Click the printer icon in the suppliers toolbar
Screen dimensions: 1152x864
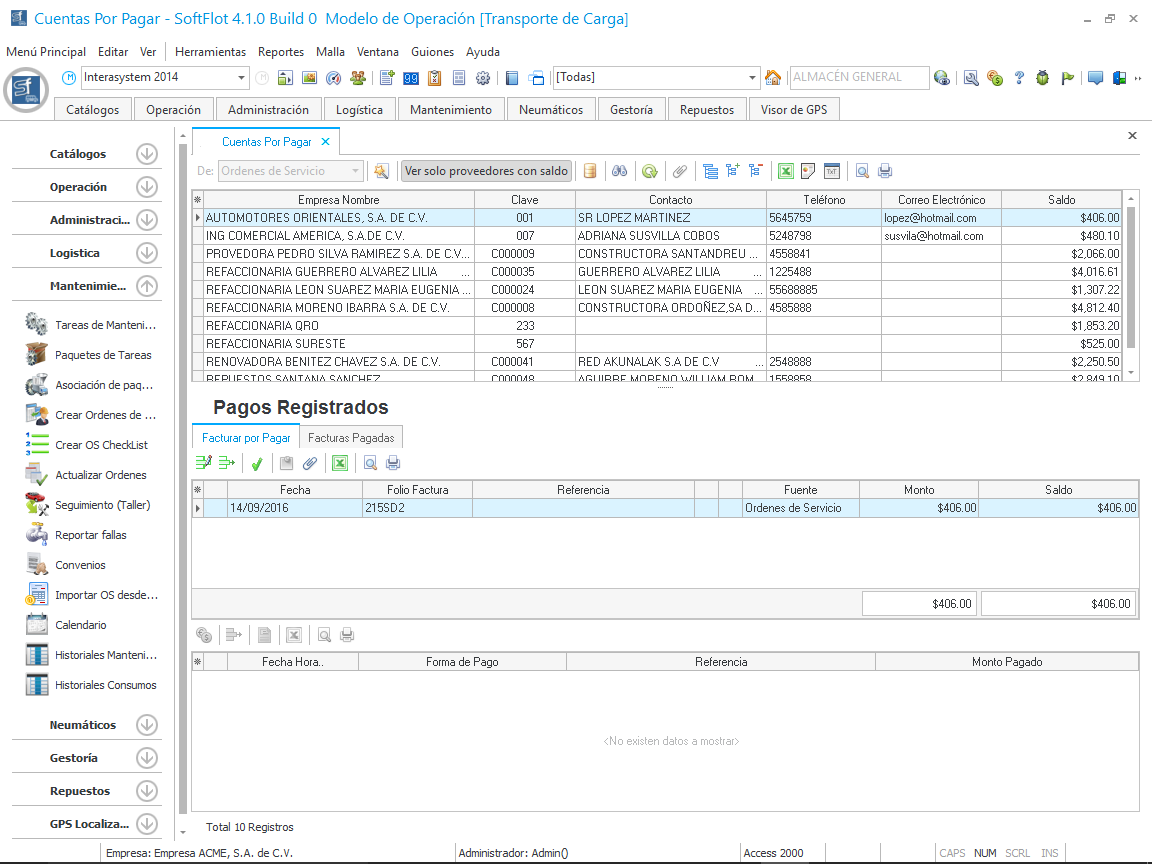tap(884, 171)
